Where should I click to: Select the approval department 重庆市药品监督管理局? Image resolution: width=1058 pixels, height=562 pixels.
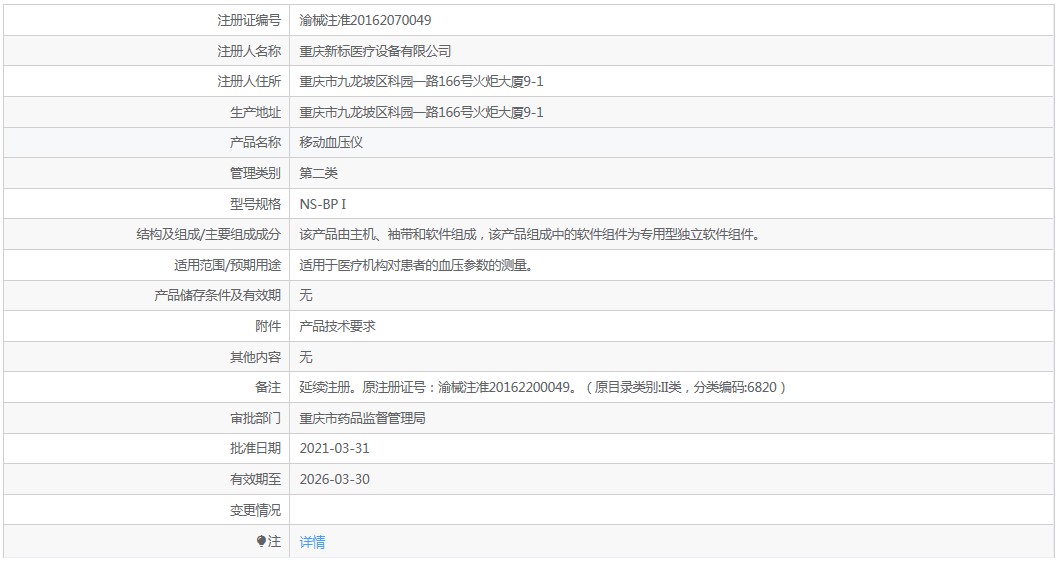click(x=362, y=418)
